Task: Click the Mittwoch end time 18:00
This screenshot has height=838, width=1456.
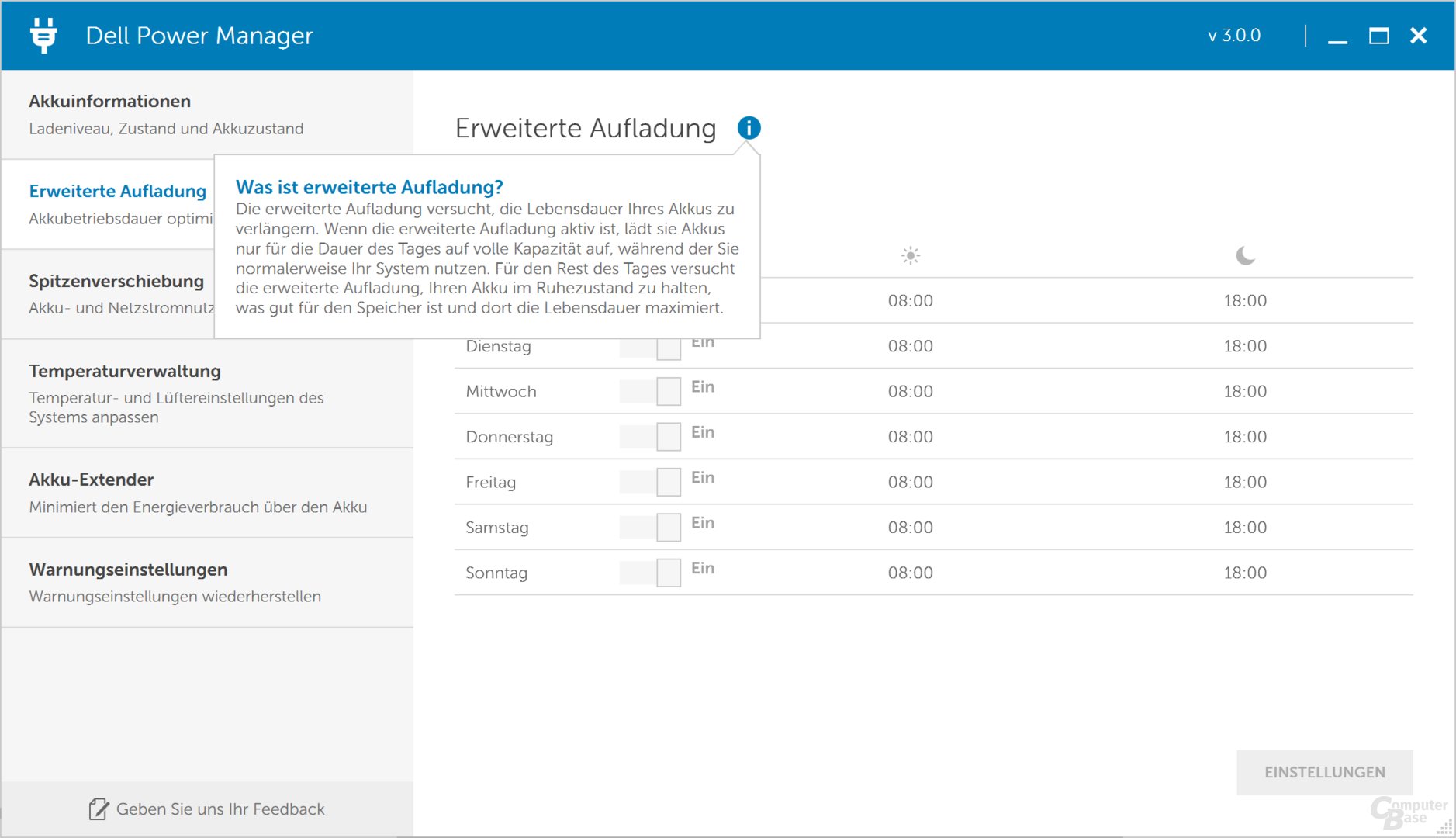Action: tap(1245, 391)
